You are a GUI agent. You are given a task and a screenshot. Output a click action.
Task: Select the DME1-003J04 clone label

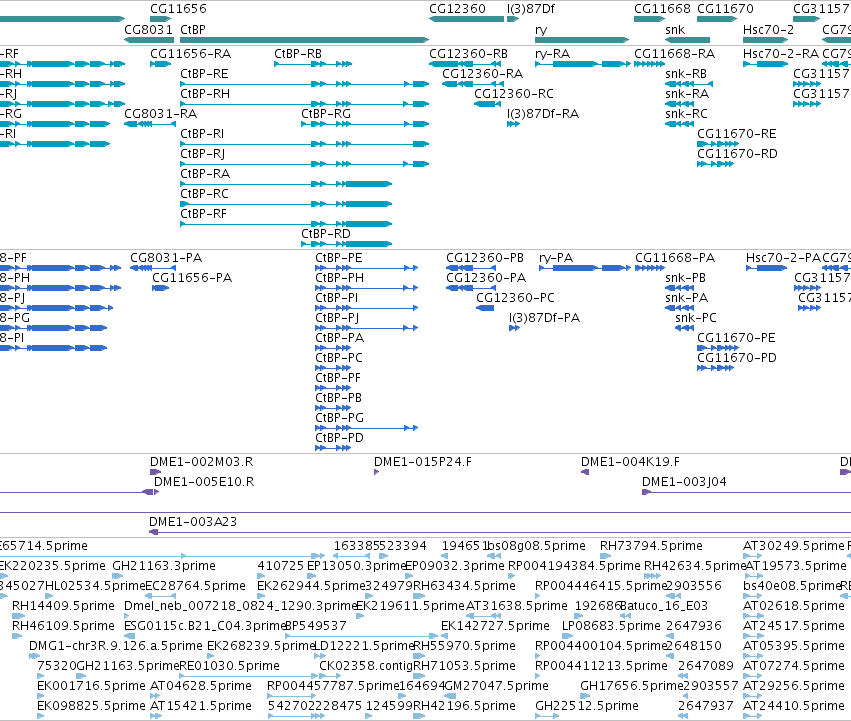pos(684,482)
